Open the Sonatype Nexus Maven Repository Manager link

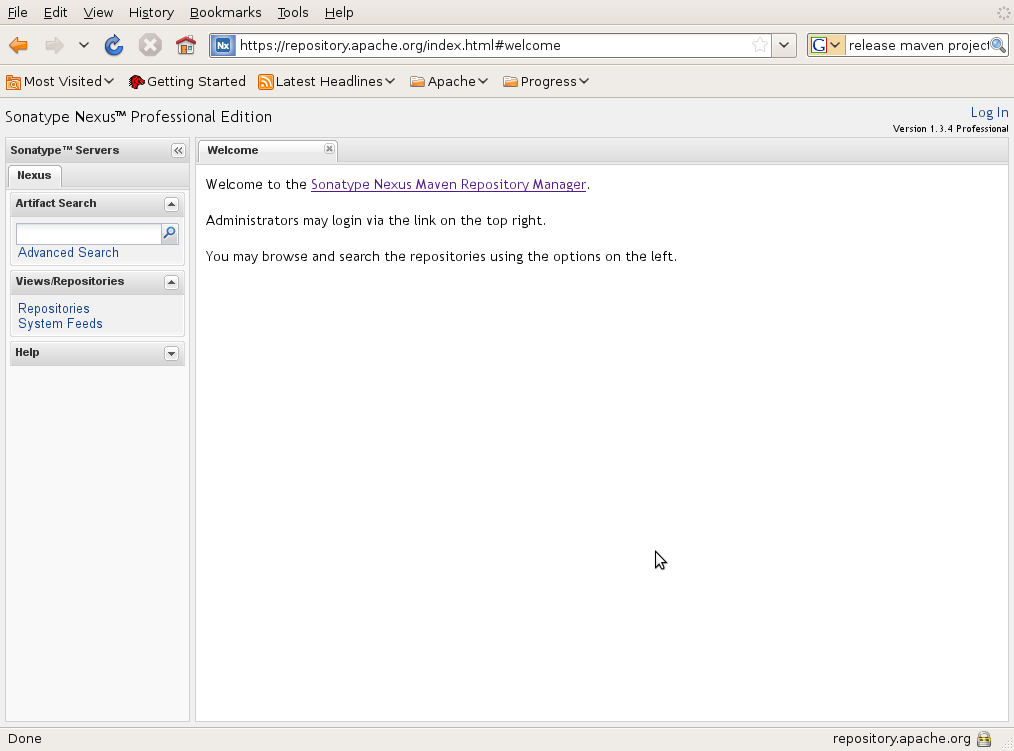click(x=448, y=184)
